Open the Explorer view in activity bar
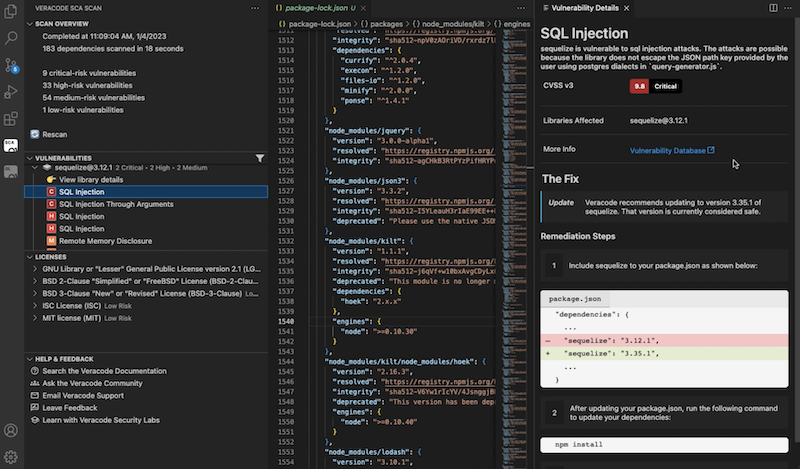800x469 pixels. click(11, 11)
